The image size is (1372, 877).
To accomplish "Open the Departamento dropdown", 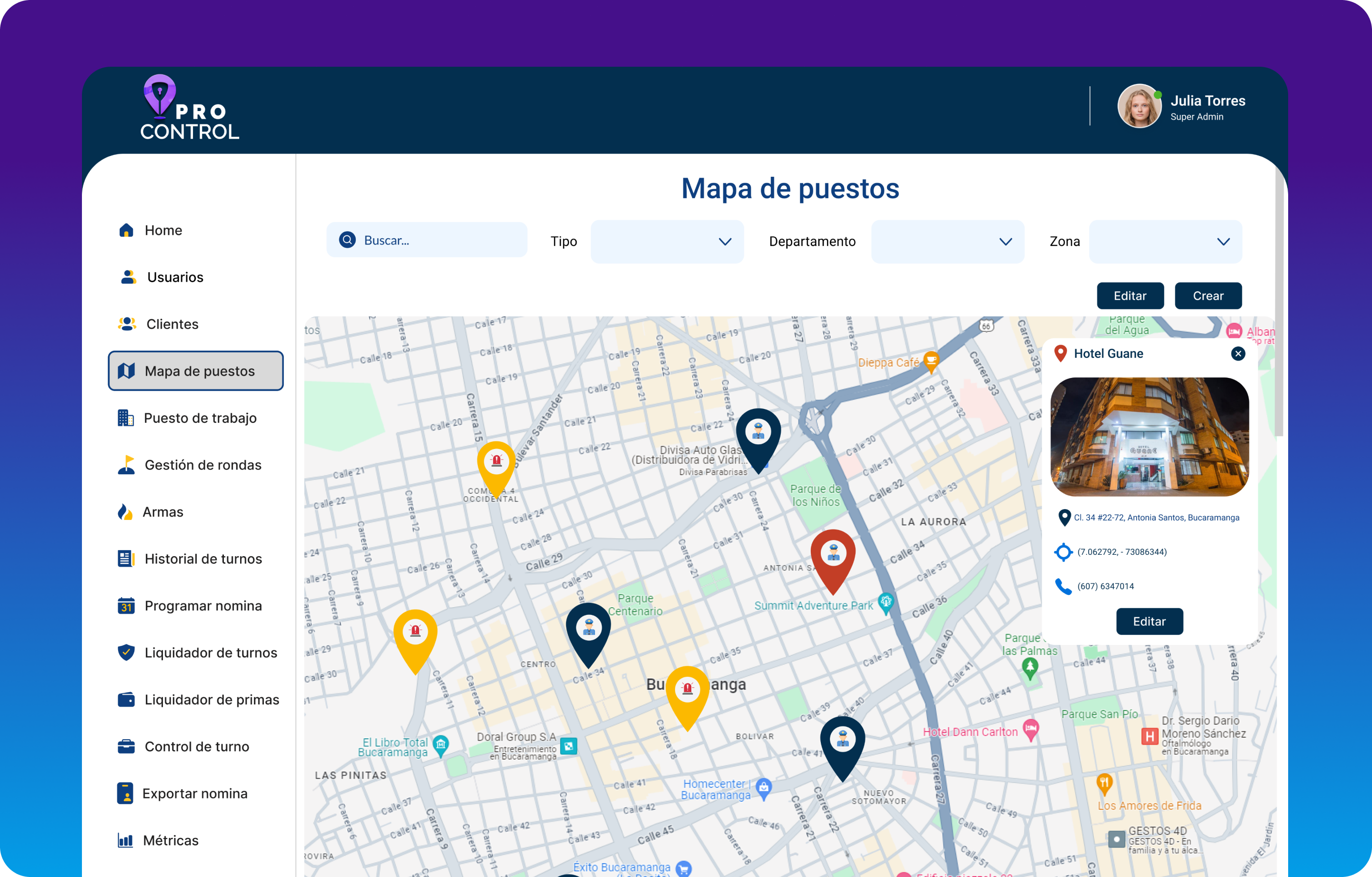I will coord(948,242).
